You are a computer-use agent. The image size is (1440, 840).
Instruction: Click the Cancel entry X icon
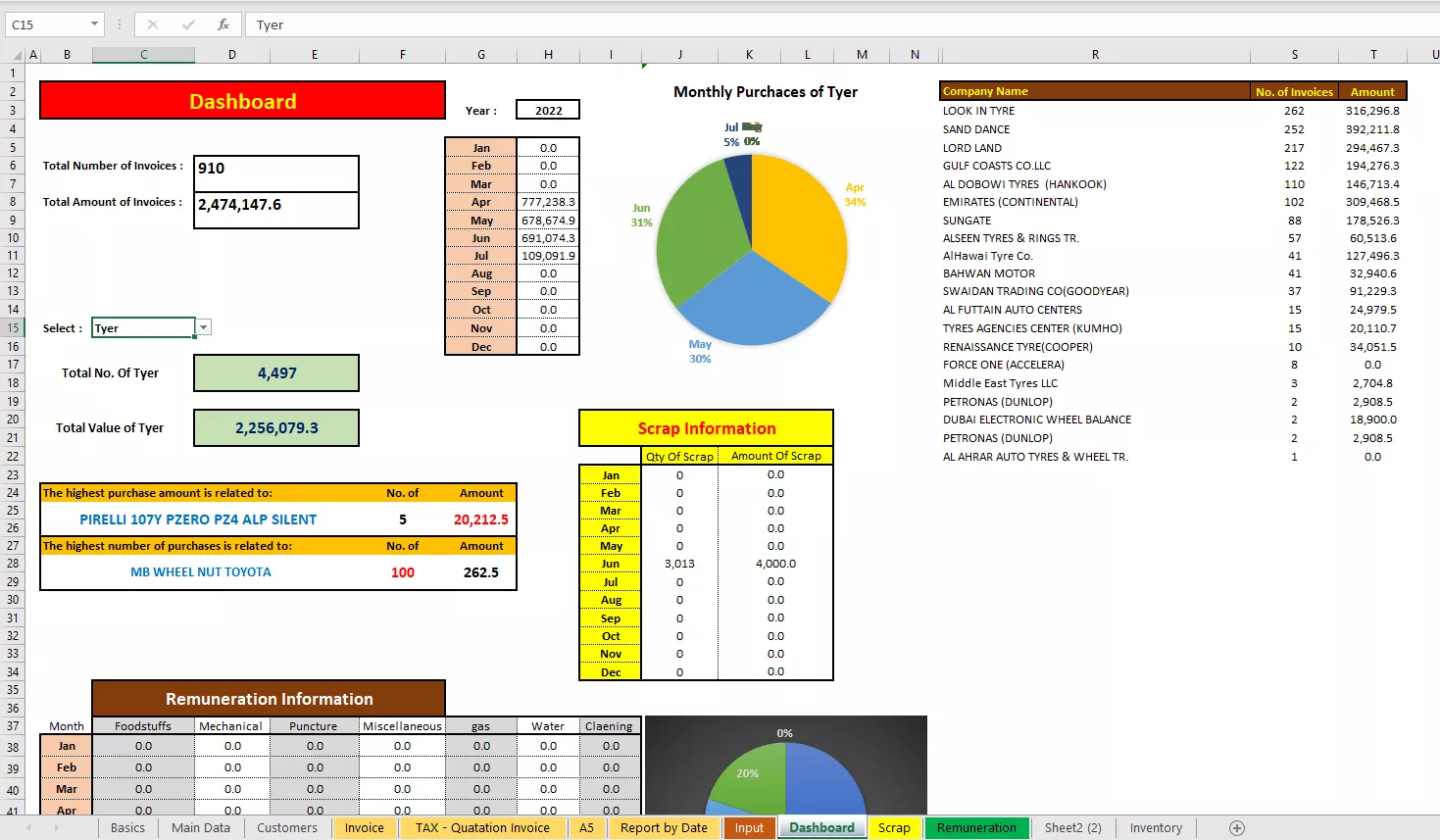tap(153, 25)
